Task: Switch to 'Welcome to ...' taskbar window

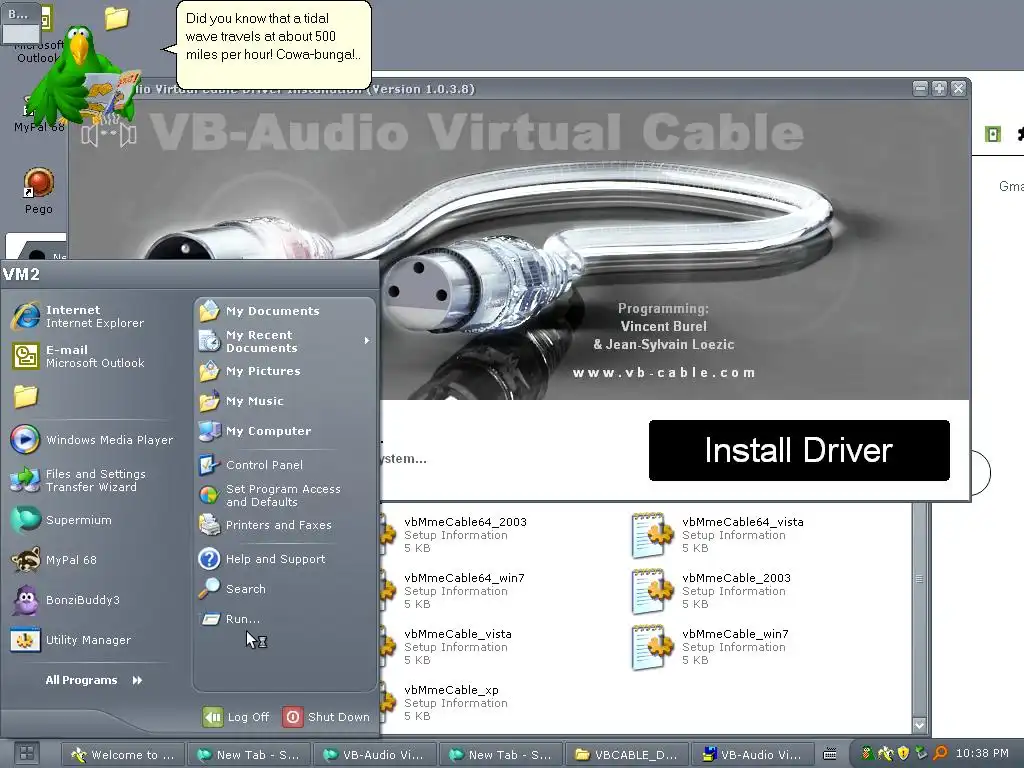Action: click(123, 754)
